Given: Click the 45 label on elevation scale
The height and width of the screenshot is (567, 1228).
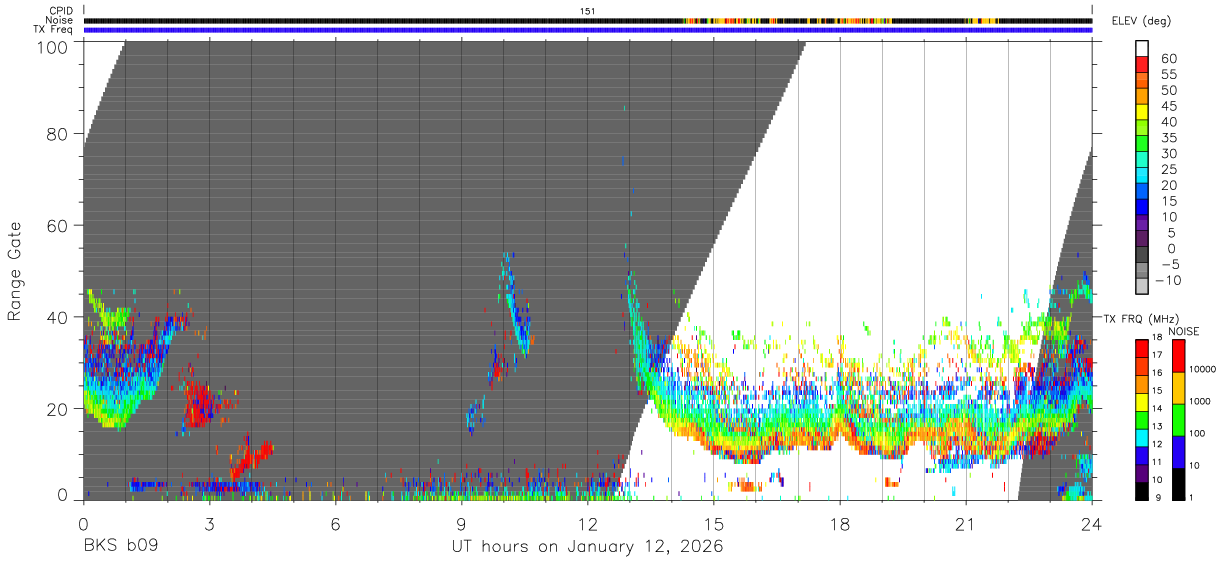Looking at the screenshot, I should point(1168,107).
